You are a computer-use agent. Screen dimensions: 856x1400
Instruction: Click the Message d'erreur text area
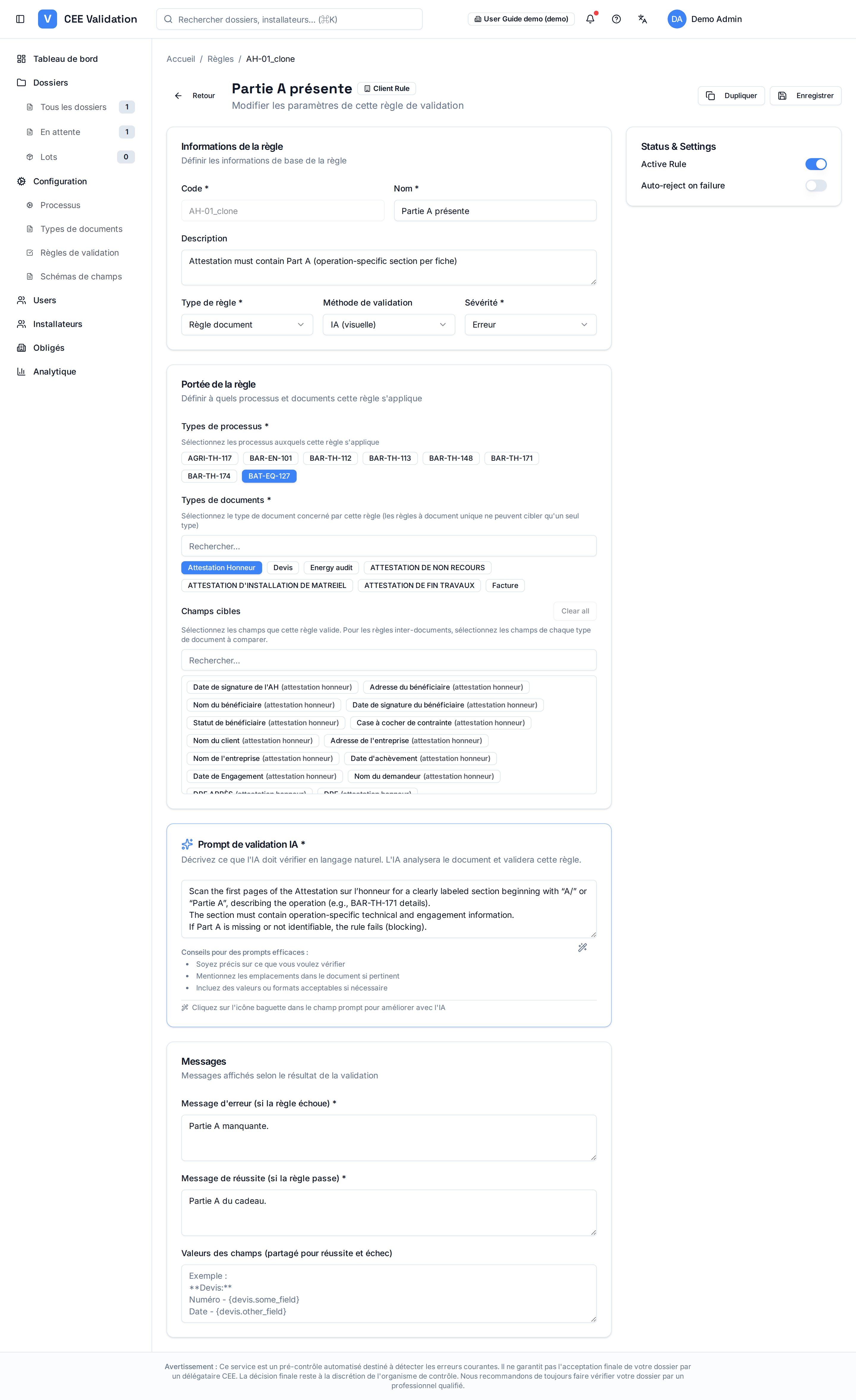pyautogui.click(x=389, y=1138)
